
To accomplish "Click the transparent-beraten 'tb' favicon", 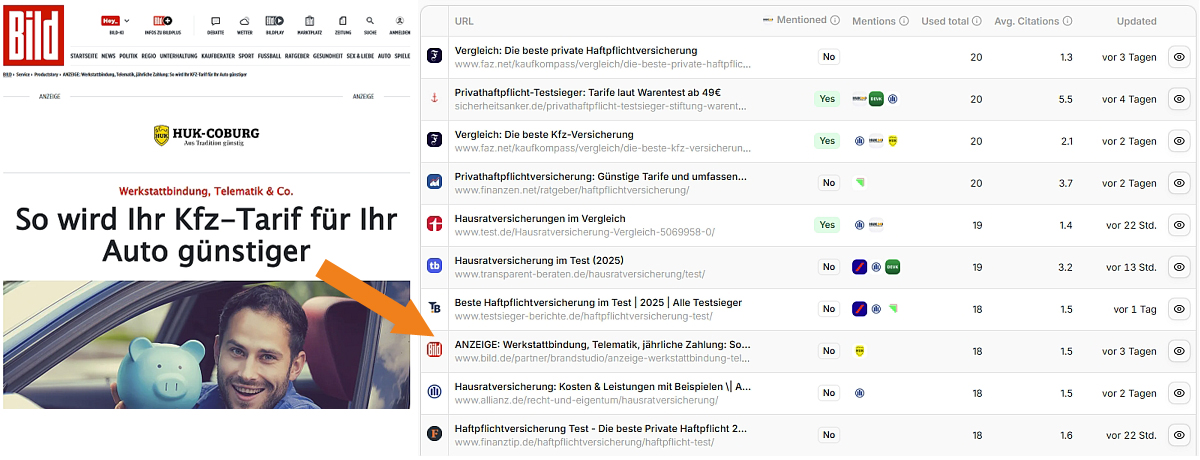I will 435,267.
